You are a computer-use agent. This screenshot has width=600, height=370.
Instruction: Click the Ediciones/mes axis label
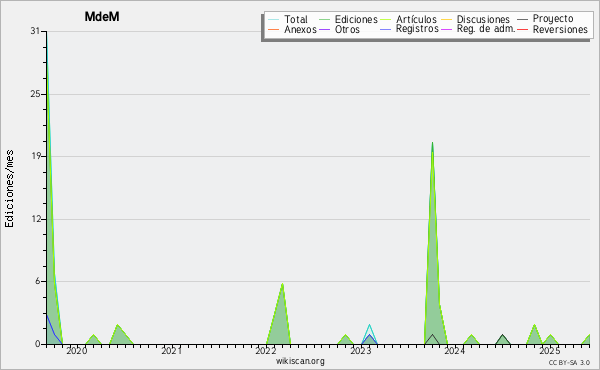[x=9, y=189]
